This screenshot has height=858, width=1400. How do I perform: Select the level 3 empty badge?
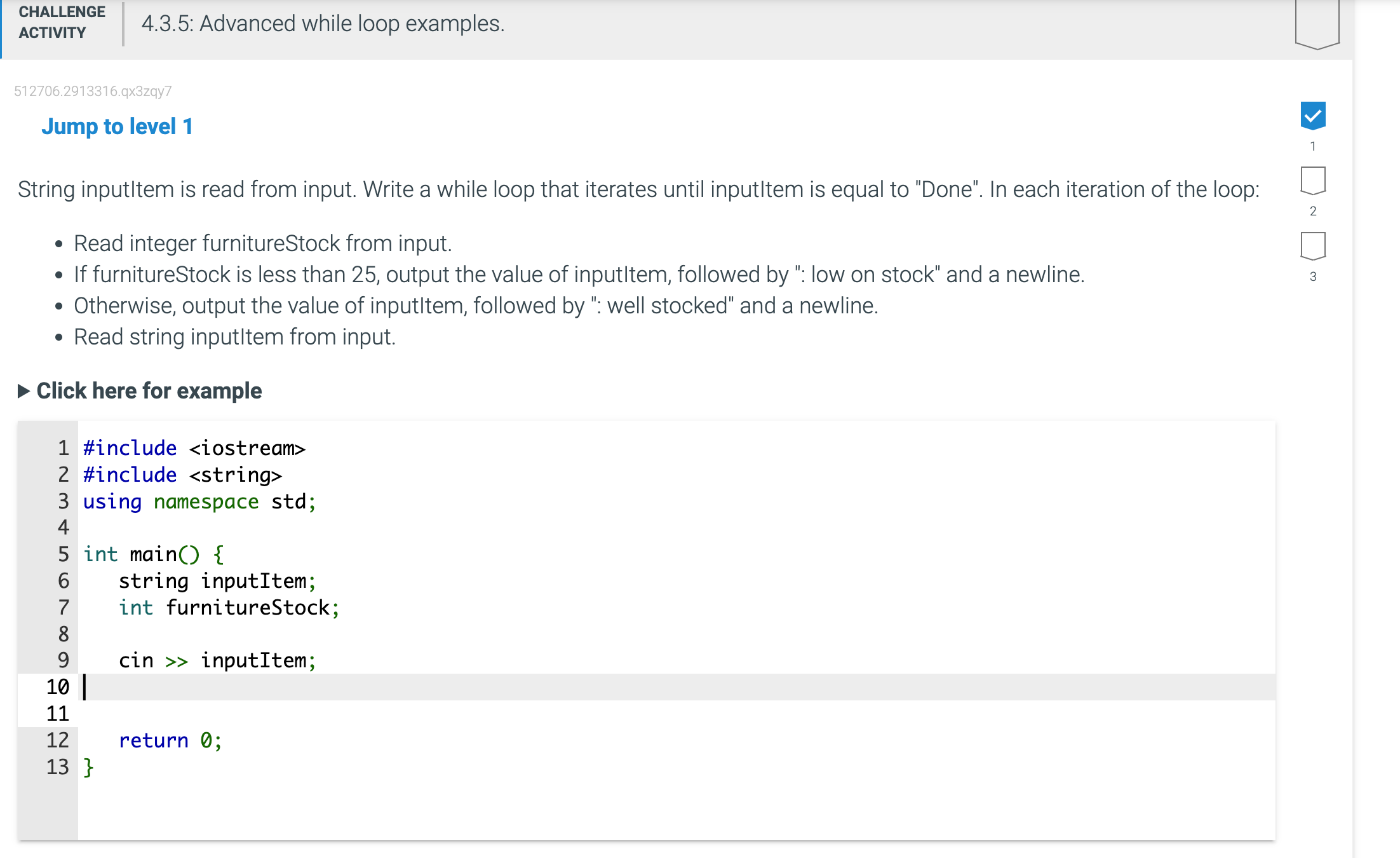(x=1312, y=246)
